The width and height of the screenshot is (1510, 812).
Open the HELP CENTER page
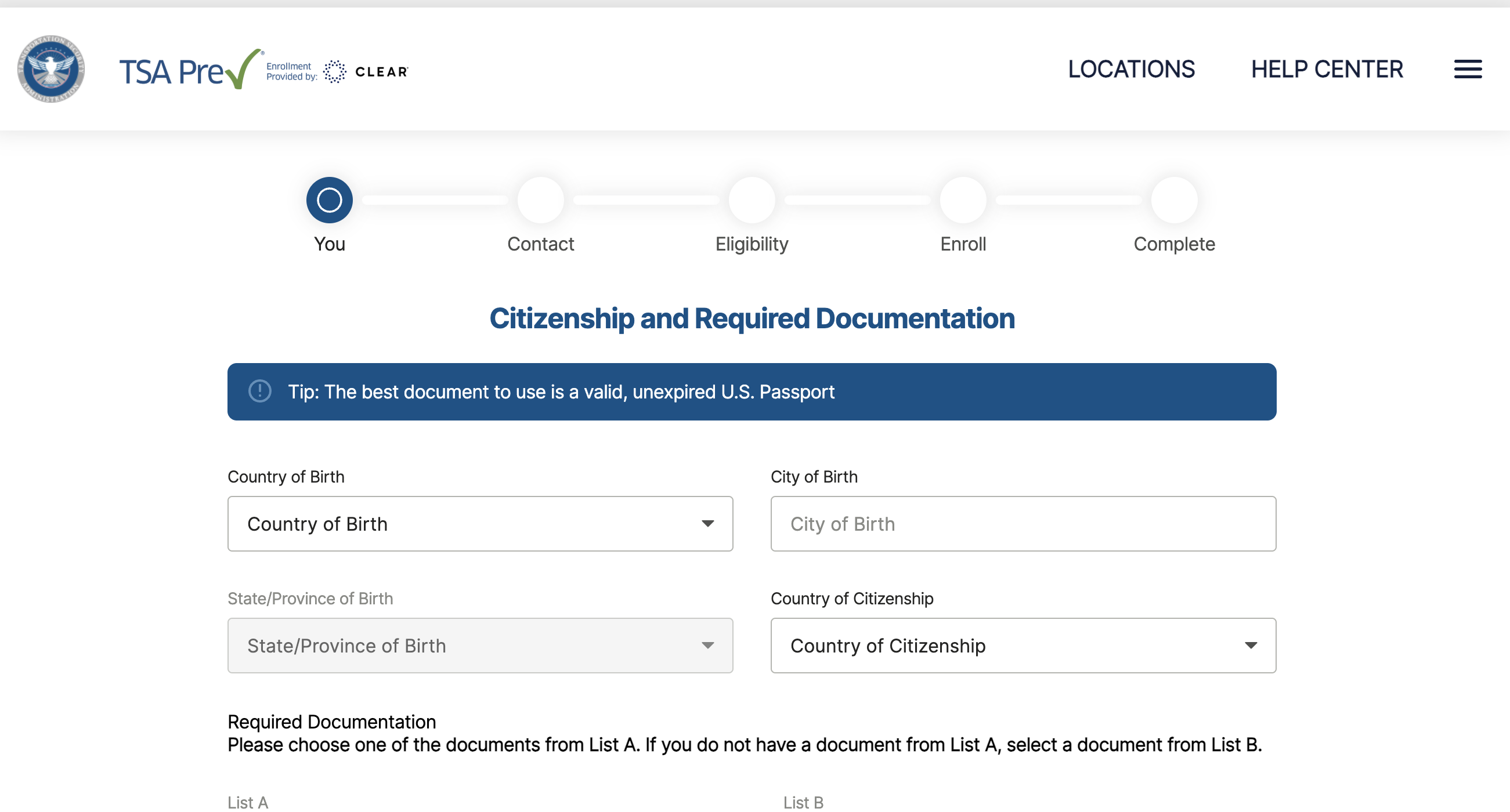click(1327, 69)
